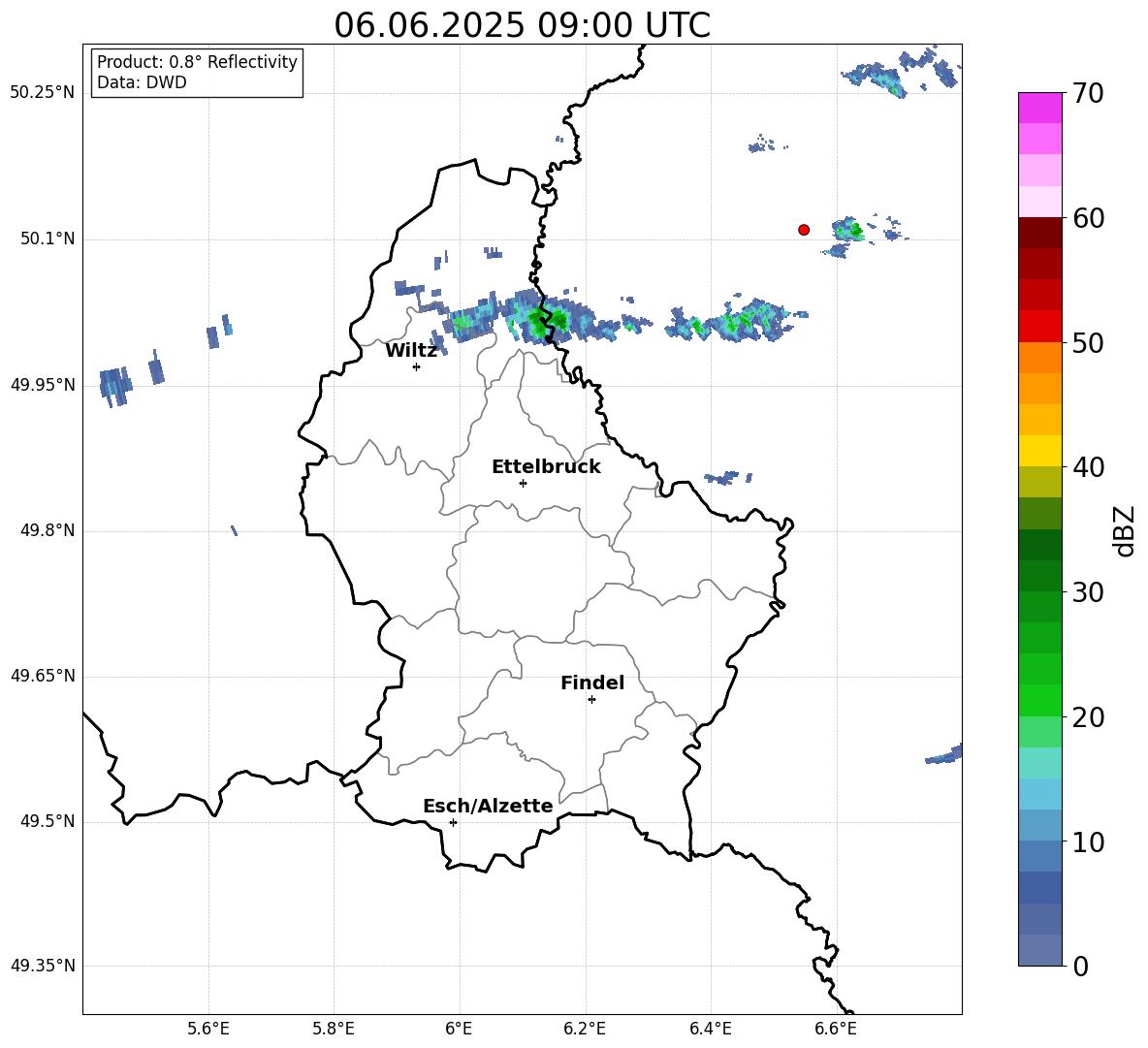Click the 60 colorbar tick label
Viewport: 1148px width, 1048px height.
[1087, 218]
